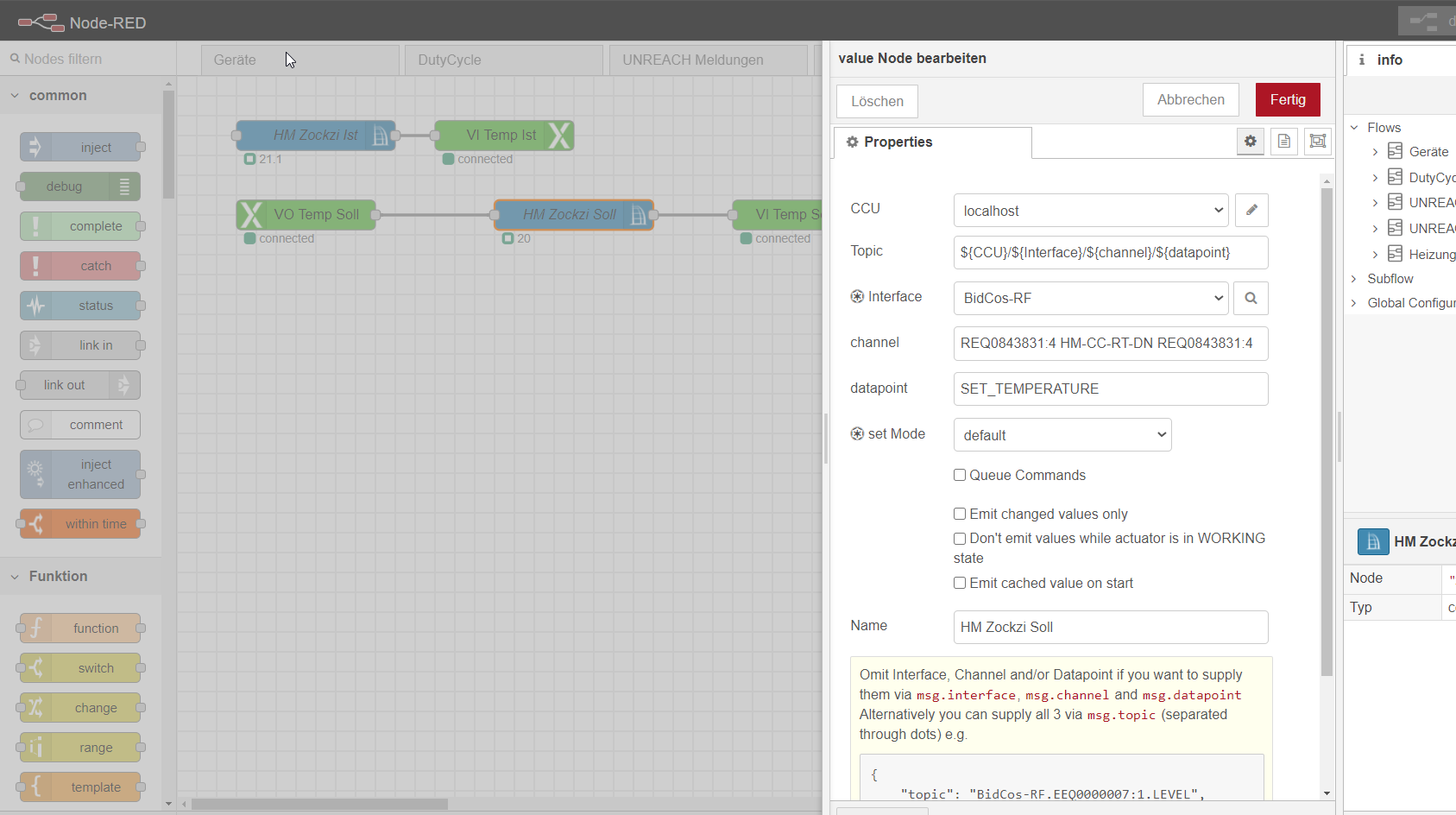Image resolution: width=1456 pixels, height=815 pixels.
Task: Click the edit dialog vertical scrollbar
Action: [x=1327, y=432]
